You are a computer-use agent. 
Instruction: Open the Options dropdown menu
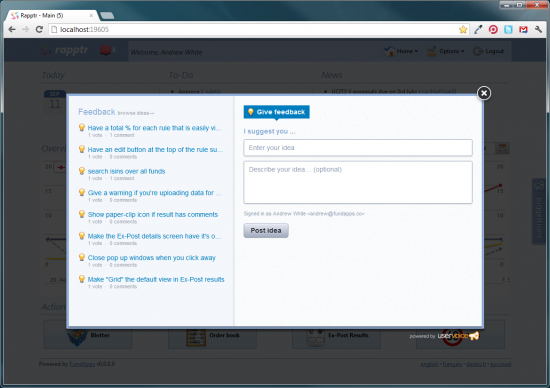pos(445,51)
